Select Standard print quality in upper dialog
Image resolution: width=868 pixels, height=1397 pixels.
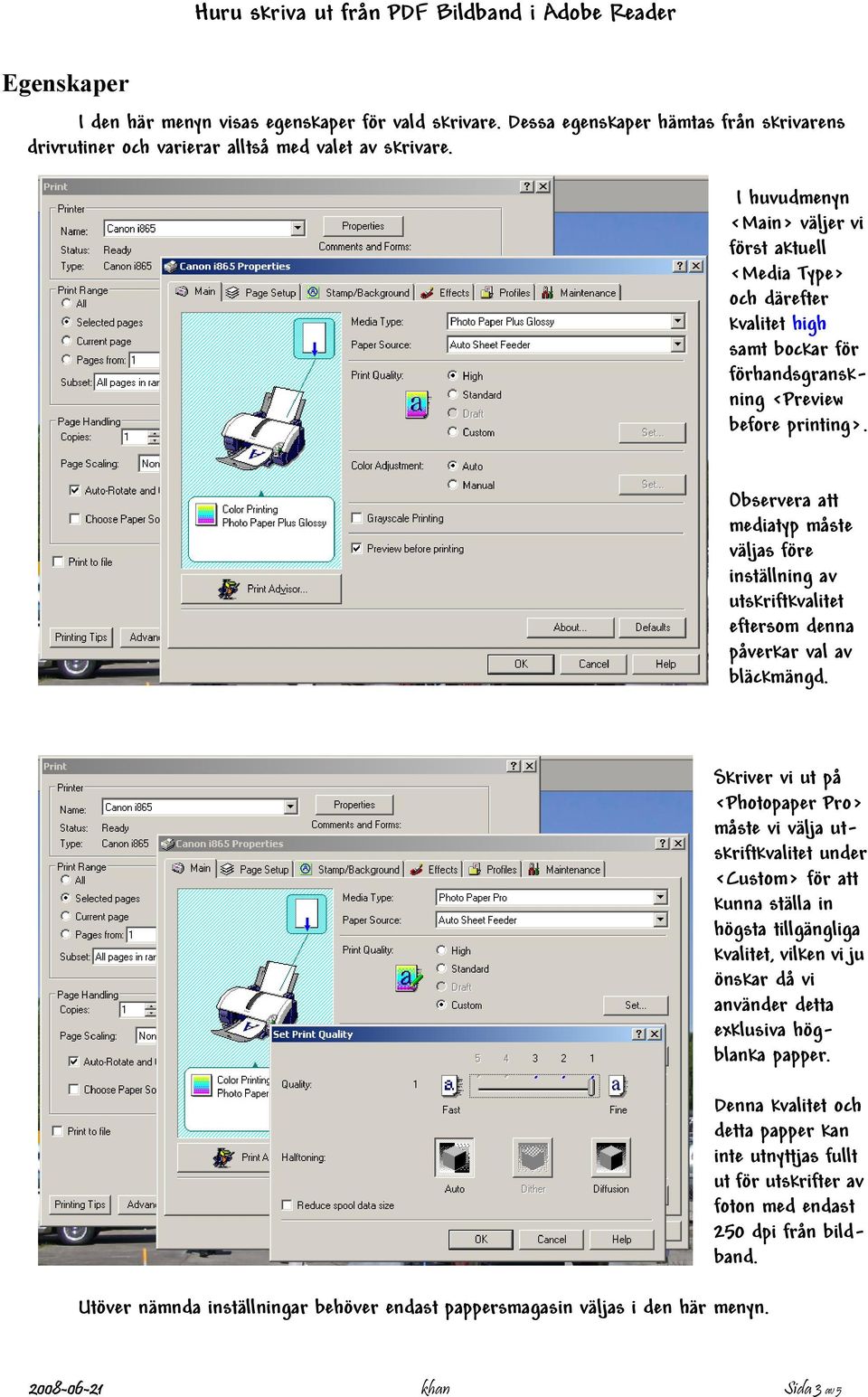453,394
